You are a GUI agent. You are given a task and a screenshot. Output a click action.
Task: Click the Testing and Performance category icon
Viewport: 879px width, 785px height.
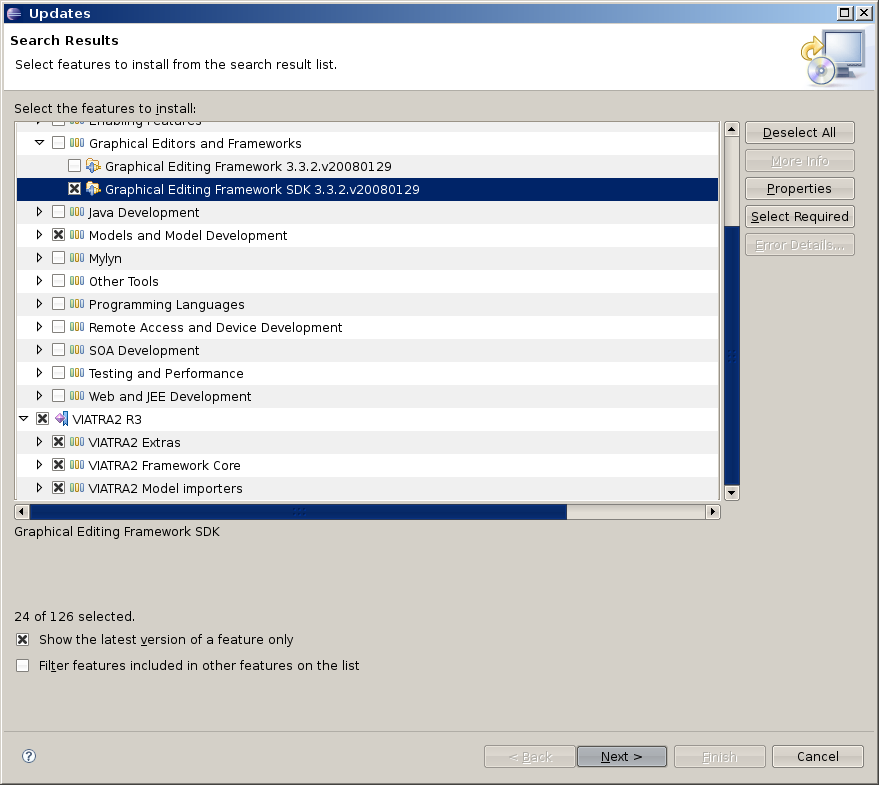77,373
